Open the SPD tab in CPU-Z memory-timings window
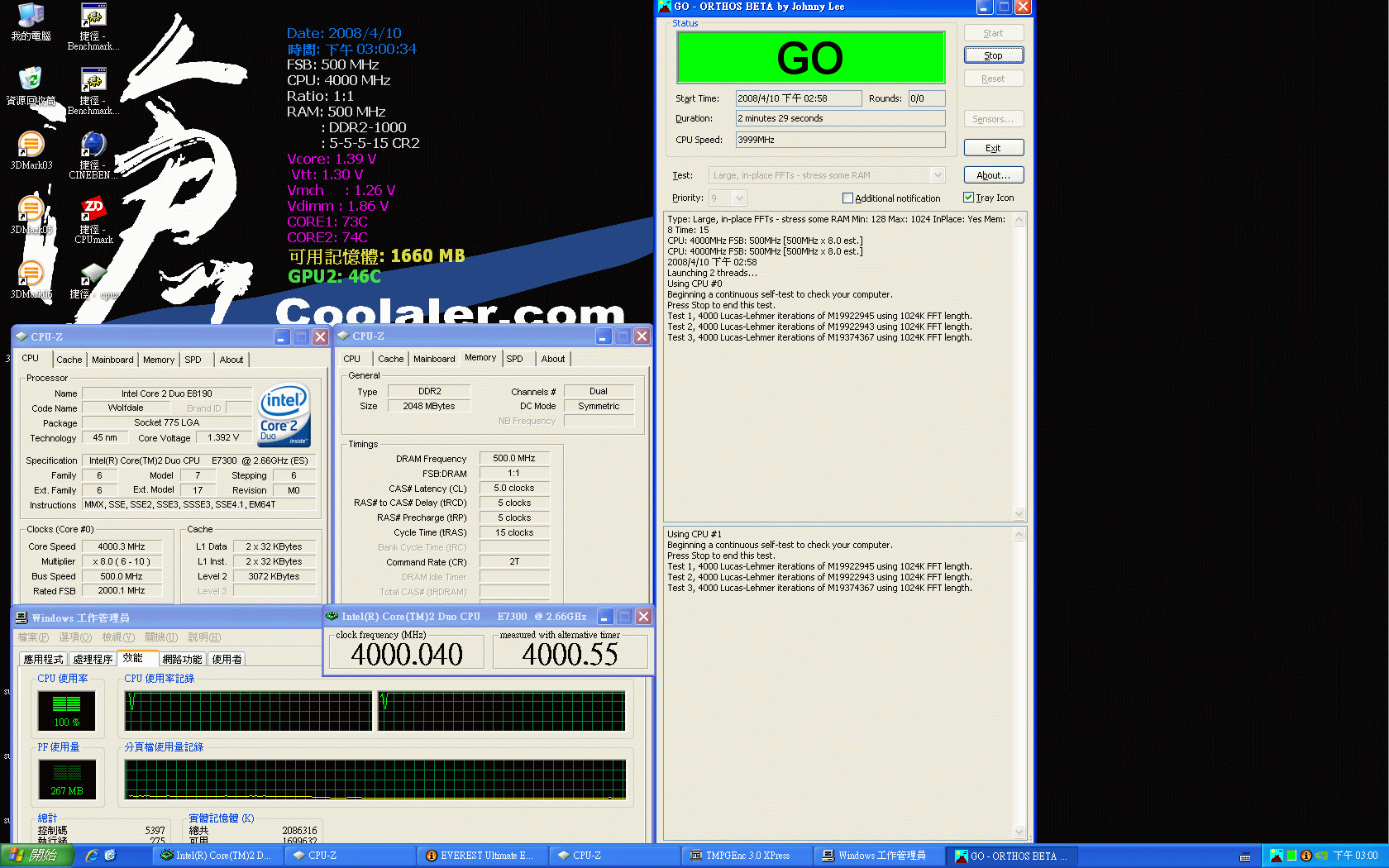This screenshot has width=1389, height=868. tap(514, 359)
